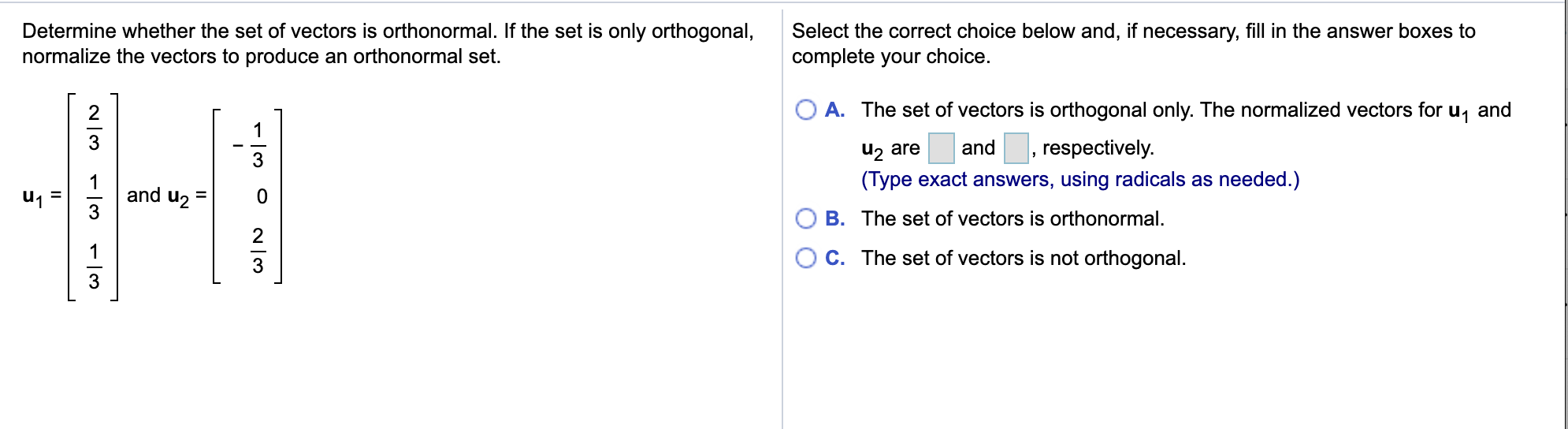Click the blue 'Type exact answers' hint

1080,179
